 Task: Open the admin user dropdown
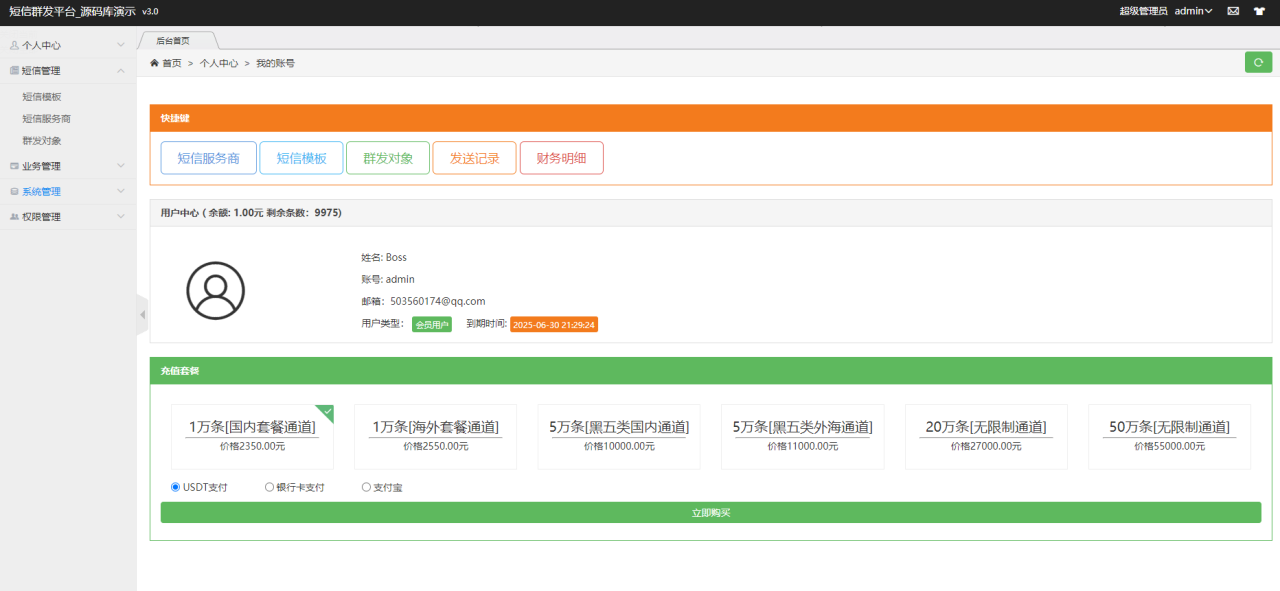tap(1193, 11)
